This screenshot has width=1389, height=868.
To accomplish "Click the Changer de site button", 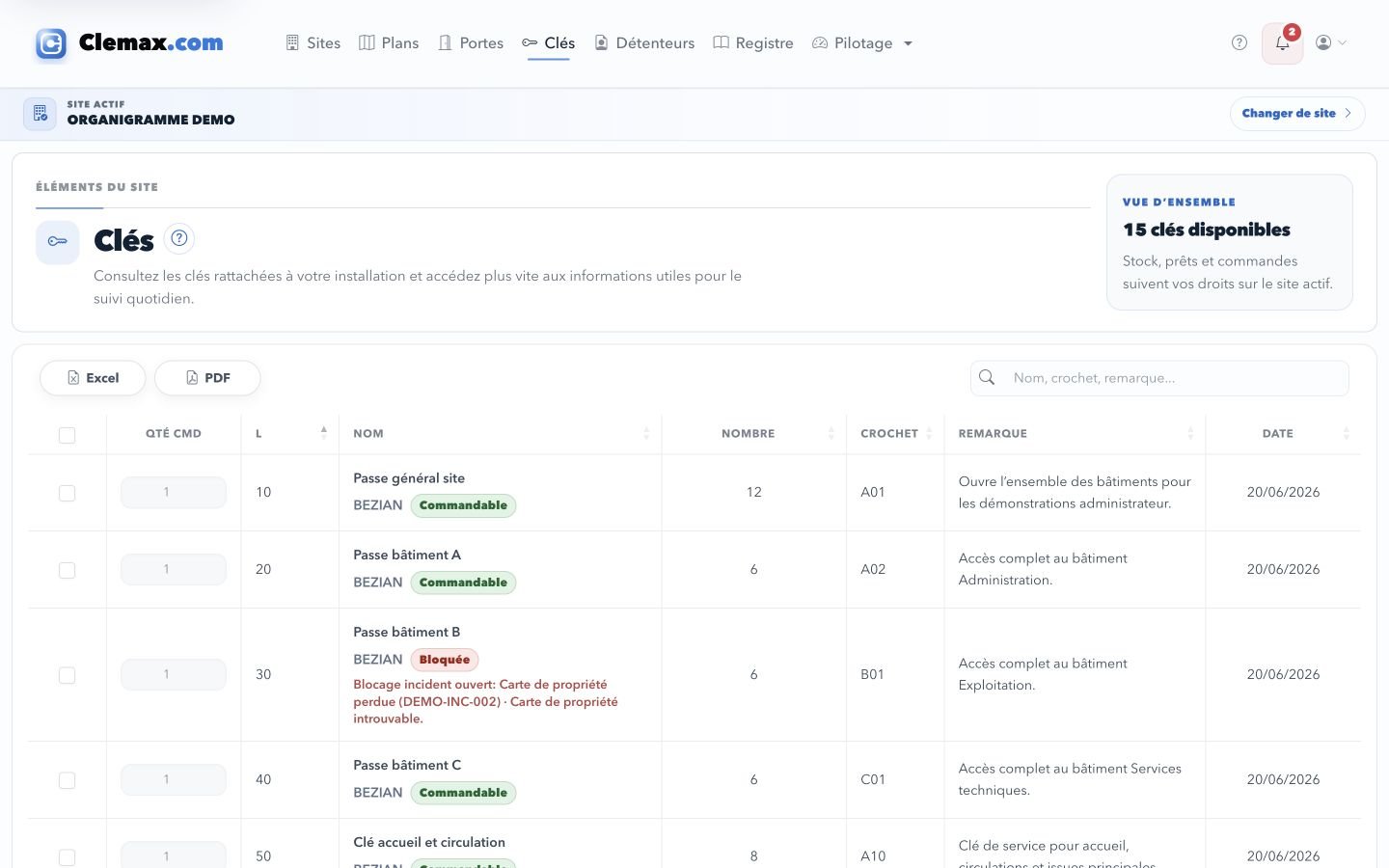I will click(1297, 113).
